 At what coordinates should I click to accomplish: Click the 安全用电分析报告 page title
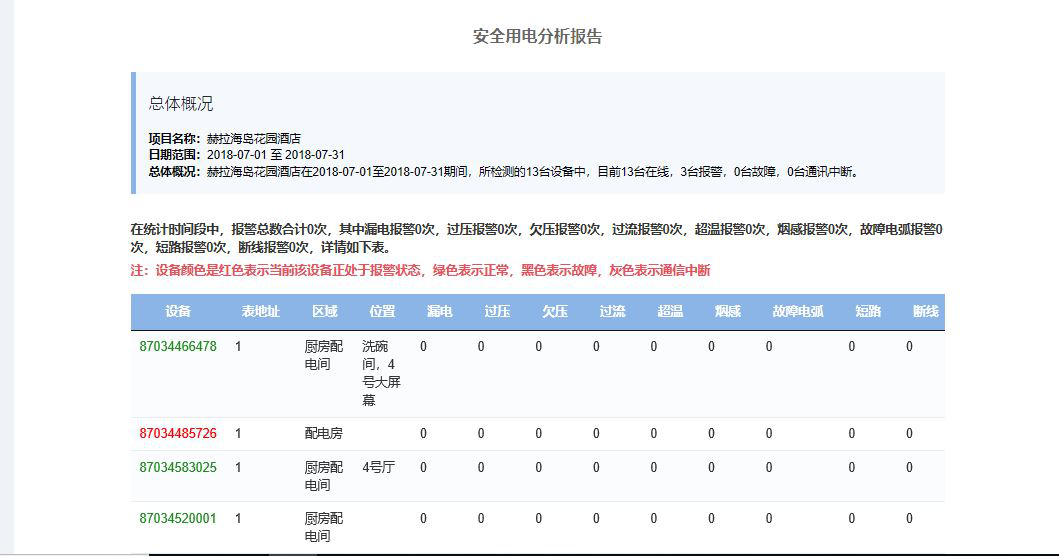click(x=537, y=37)
